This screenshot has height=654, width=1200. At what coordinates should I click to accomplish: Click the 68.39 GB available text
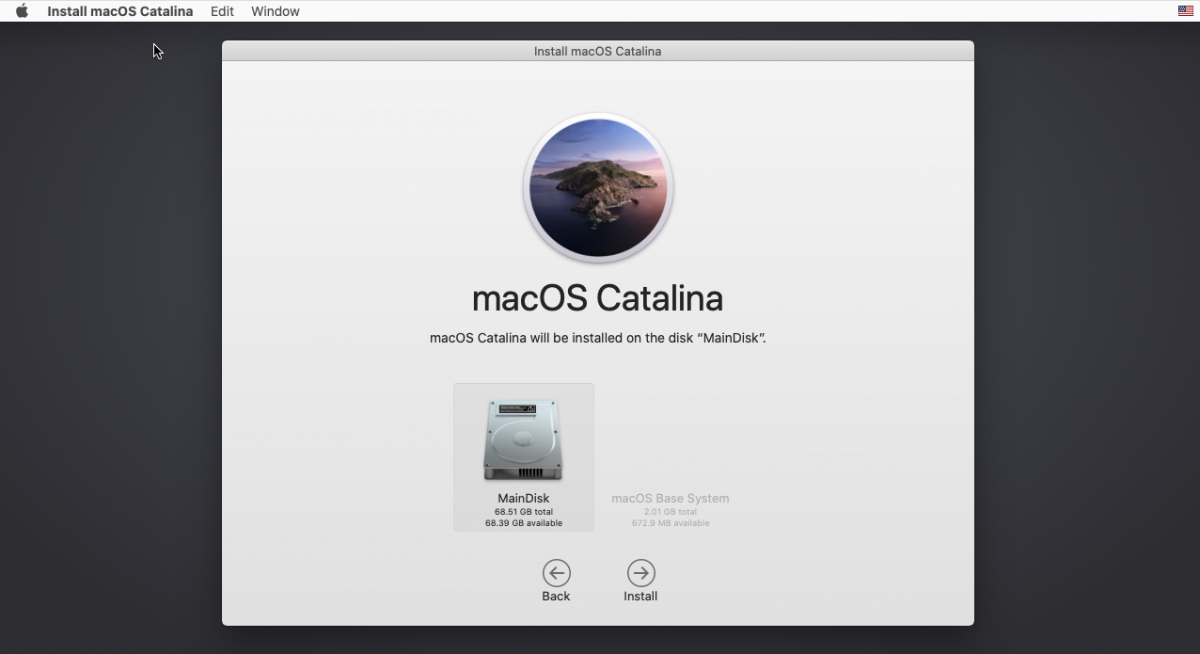[x=523, y=523]
